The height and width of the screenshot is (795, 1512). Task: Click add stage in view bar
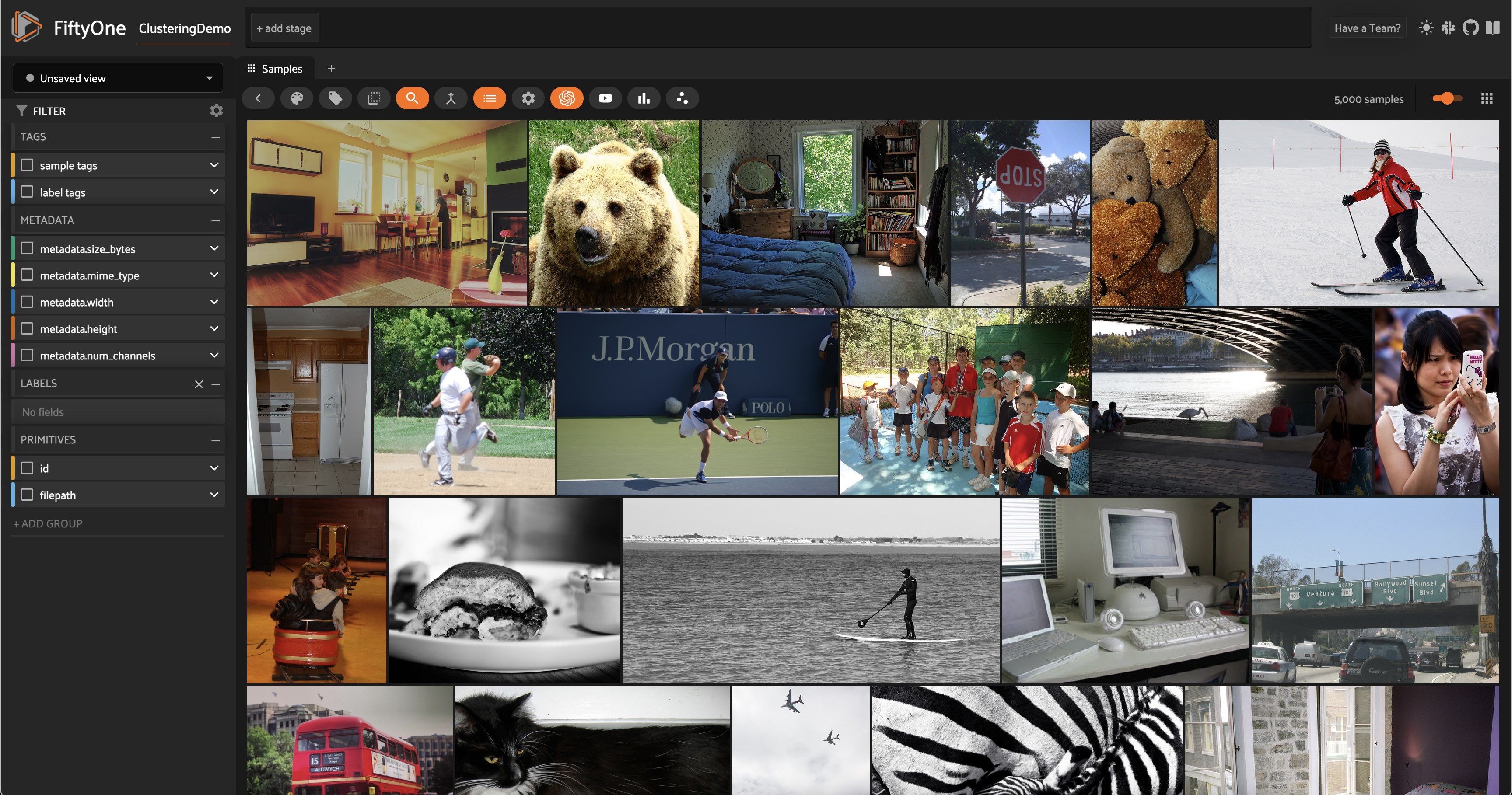coord(284,28)
